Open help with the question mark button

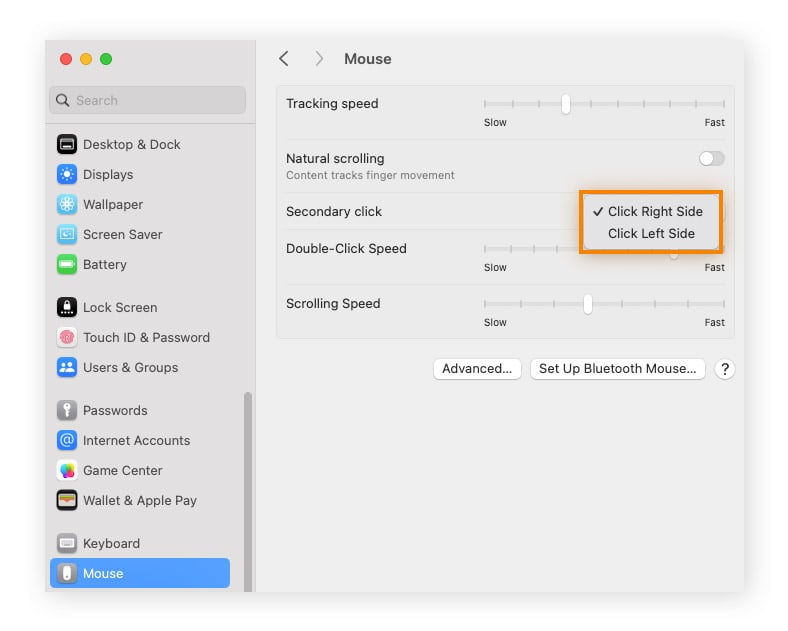tap(725, 369)
